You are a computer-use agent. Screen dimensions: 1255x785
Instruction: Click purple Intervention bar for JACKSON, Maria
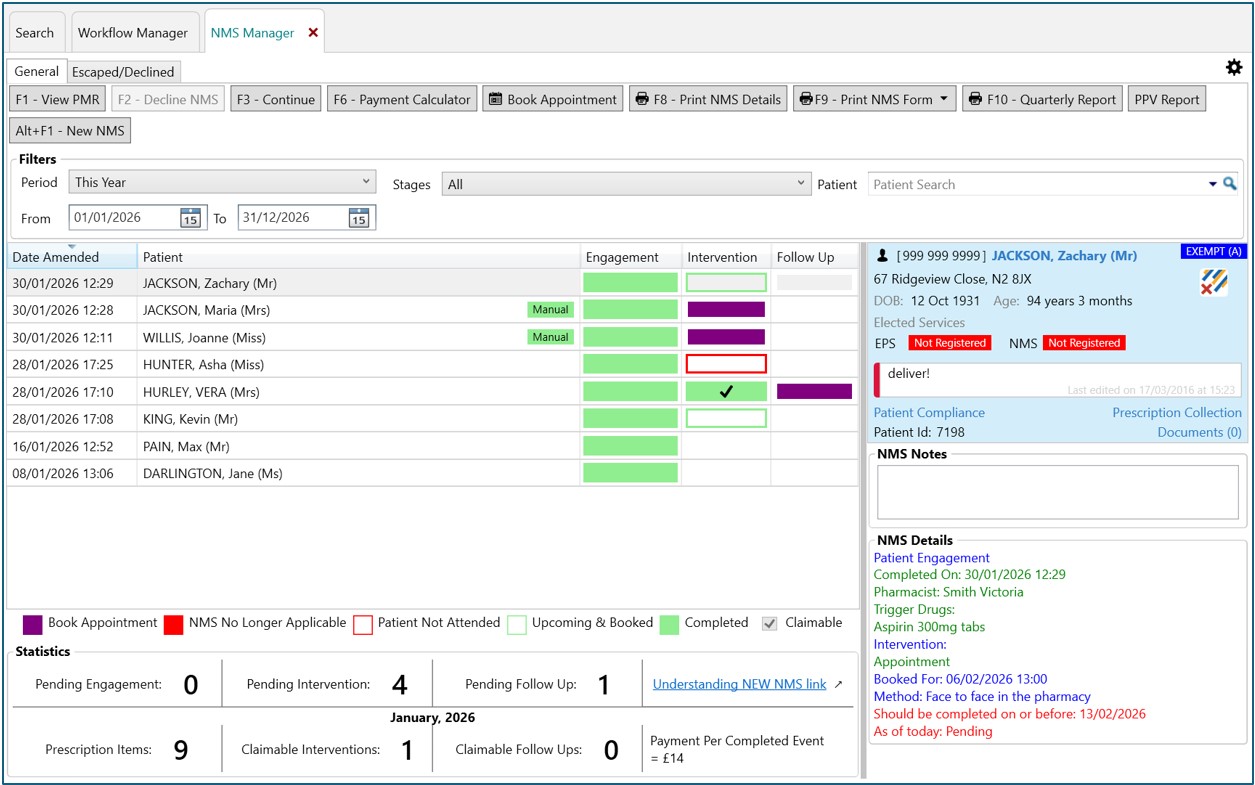tap(726, 310)
